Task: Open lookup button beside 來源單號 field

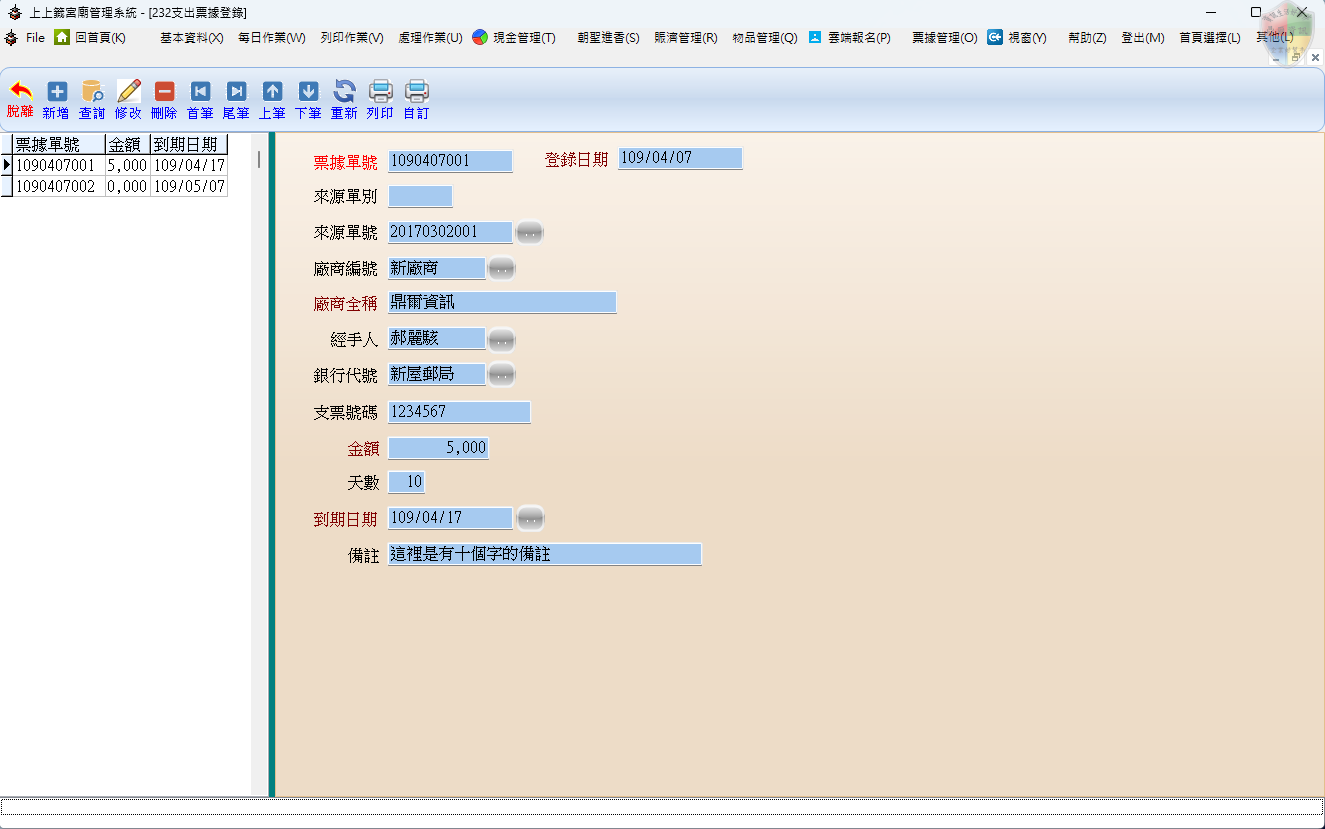Action: coord(529,233)
